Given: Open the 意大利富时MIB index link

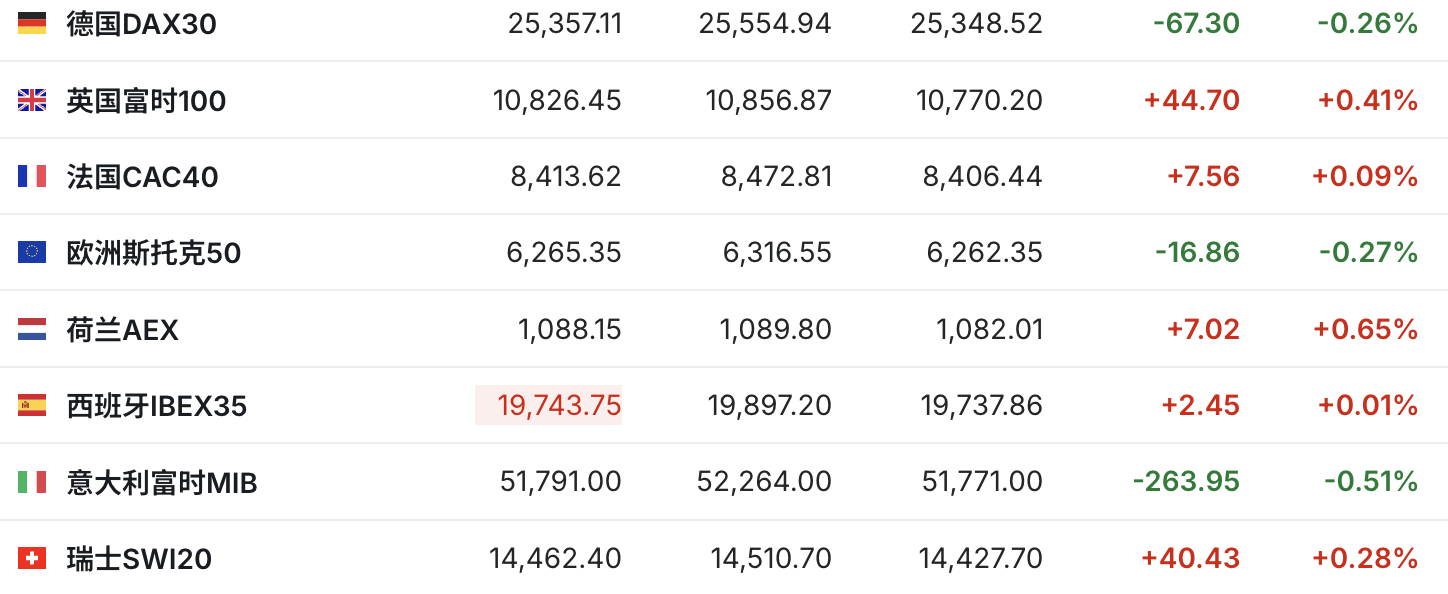Looking at the screenshot, I should 162,484.
